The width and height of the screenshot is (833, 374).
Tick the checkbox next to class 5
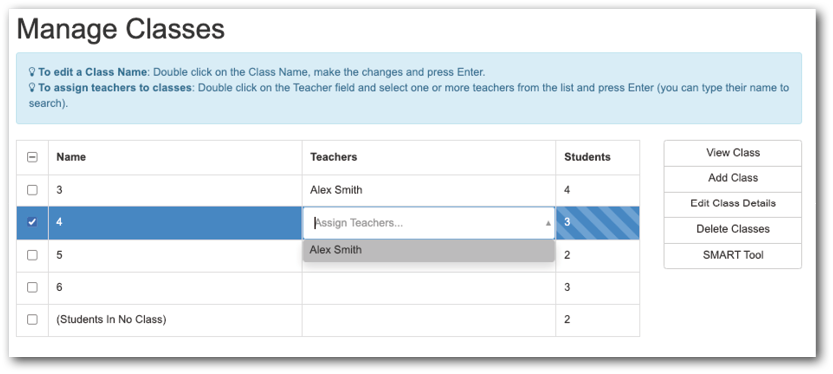(x=32, y=255)
